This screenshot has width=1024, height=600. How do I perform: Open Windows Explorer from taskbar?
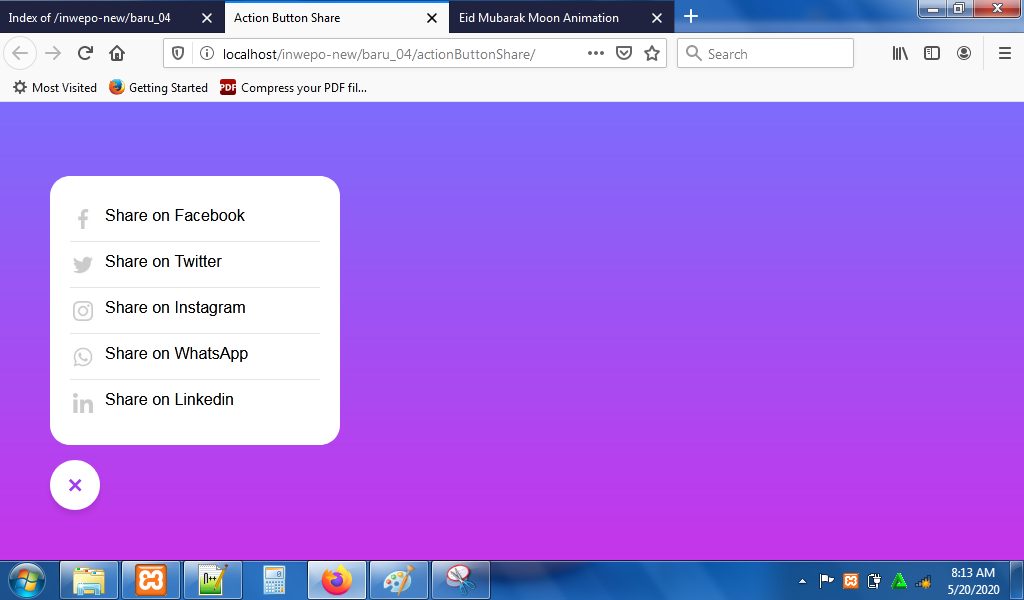89,580
